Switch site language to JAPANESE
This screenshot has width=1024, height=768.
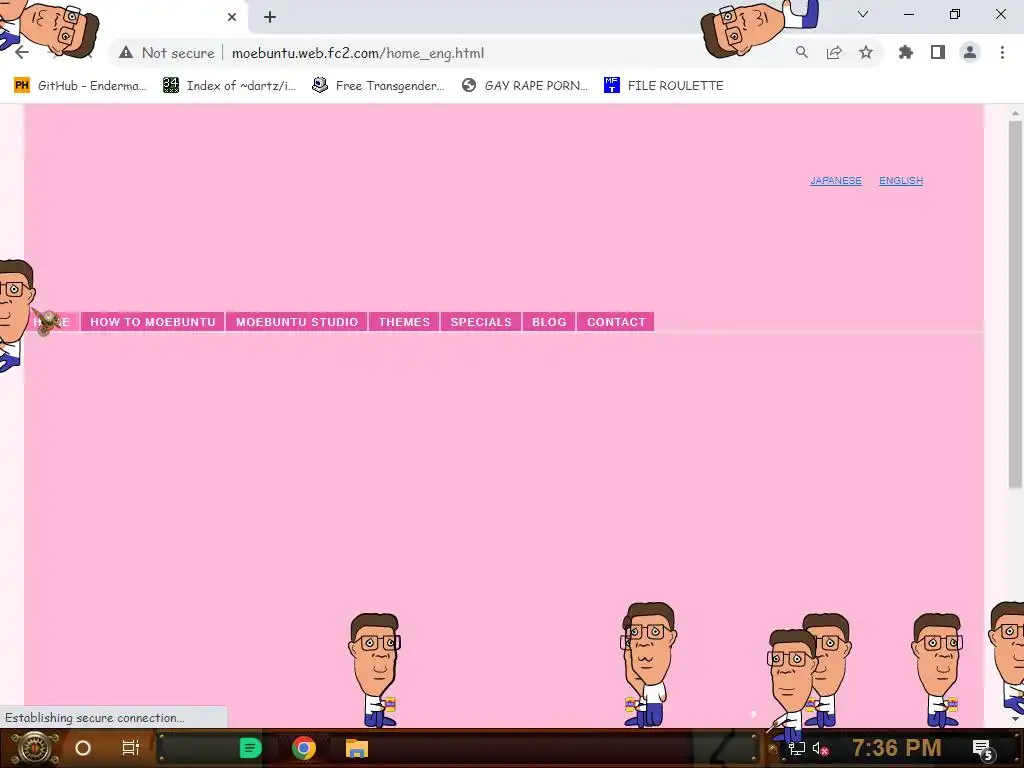[x=836, y=181]
